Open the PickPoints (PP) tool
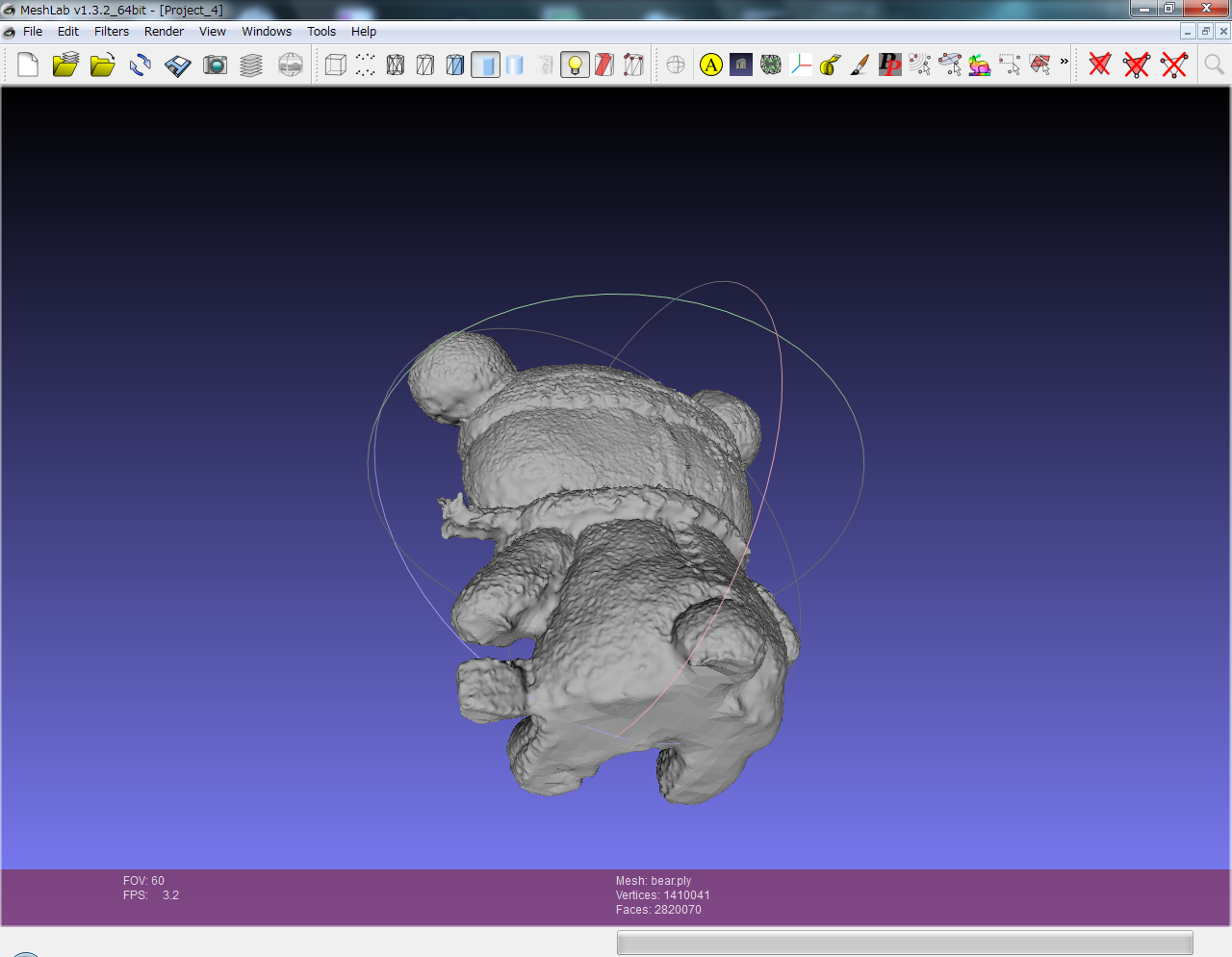Screen dimensions: 1232x957 (890, 65)
